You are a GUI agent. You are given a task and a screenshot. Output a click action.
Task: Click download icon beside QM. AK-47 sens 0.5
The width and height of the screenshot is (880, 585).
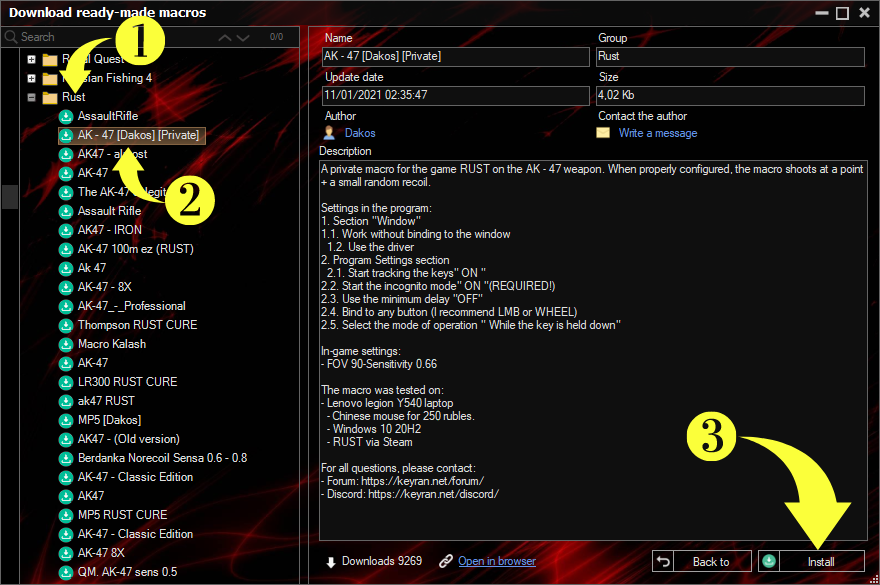(x=66, y=573)
